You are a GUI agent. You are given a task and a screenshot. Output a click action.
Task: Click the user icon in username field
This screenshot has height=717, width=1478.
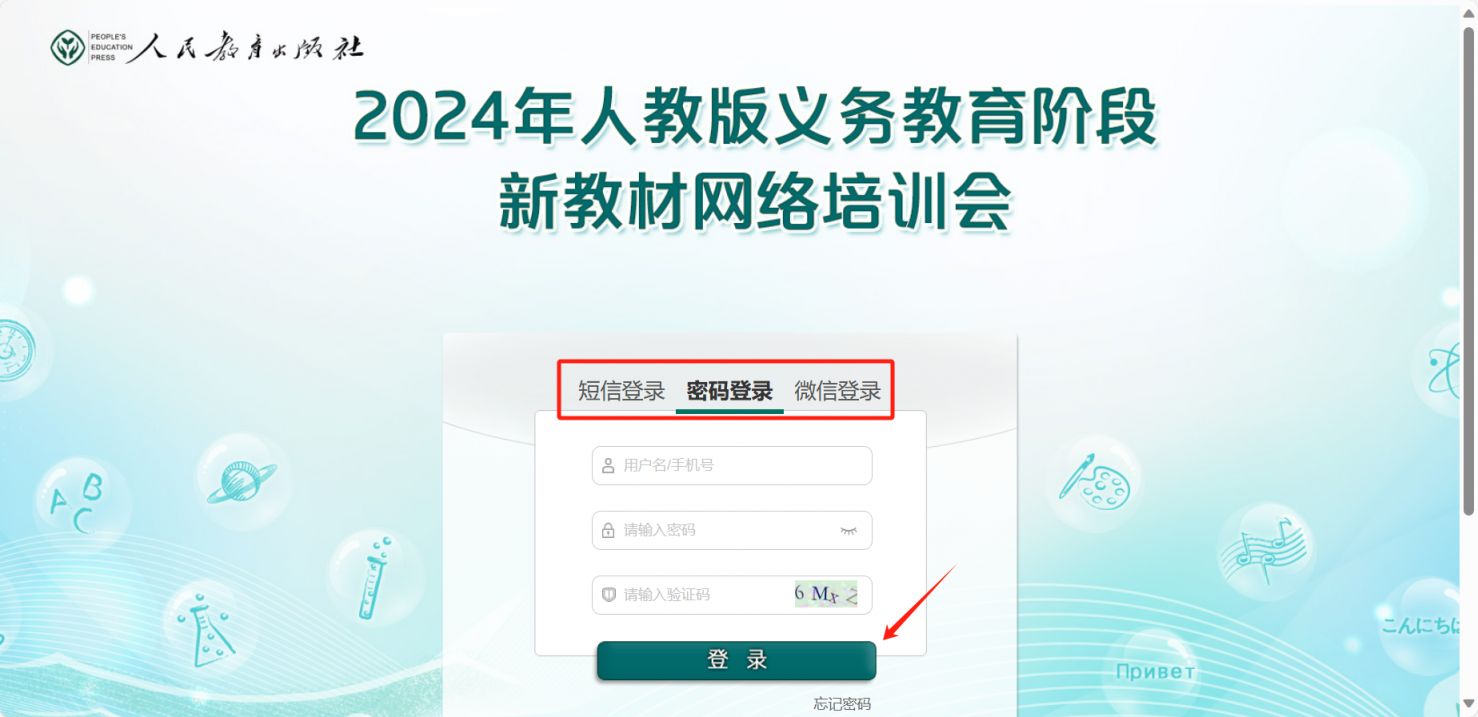[608, 466]
